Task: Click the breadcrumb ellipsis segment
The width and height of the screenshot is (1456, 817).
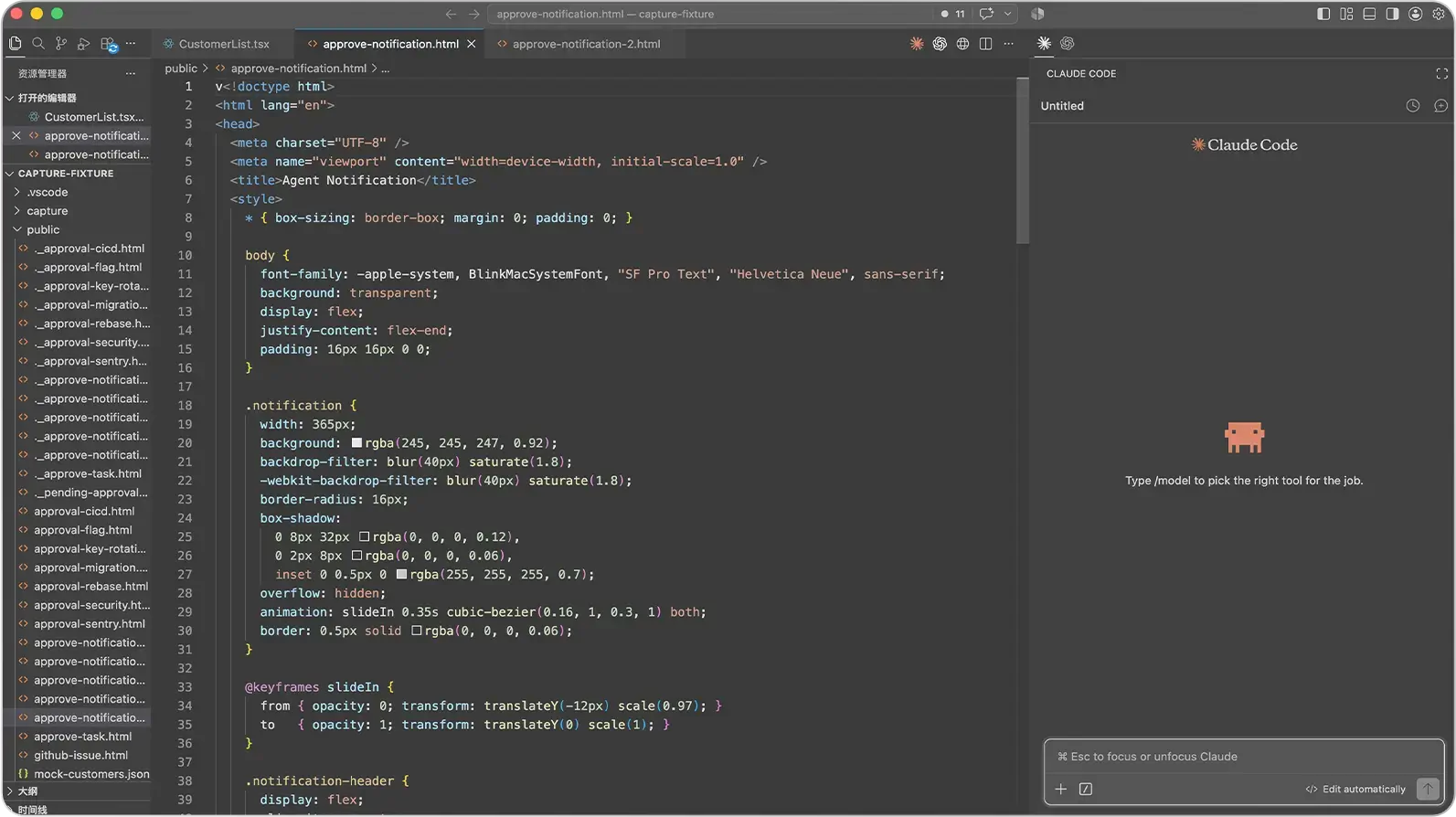Action: point(385,68)
